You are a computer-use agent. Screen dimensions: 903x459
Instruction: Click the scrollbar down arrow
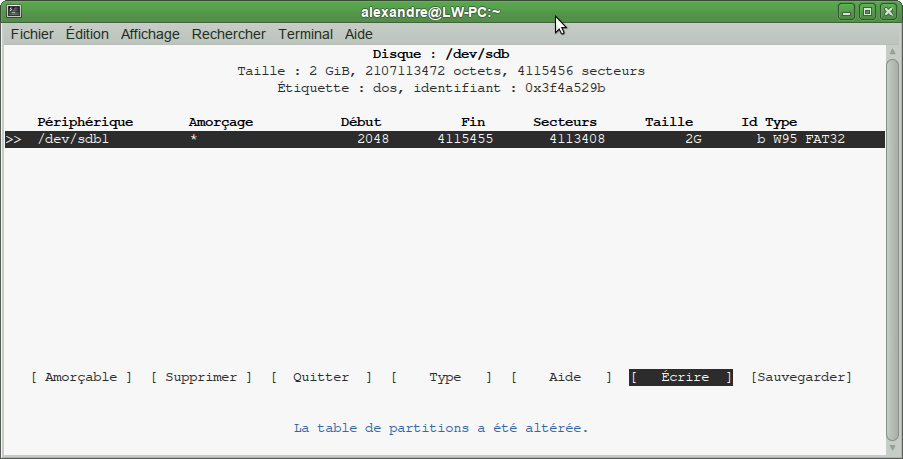click(893, 449)
